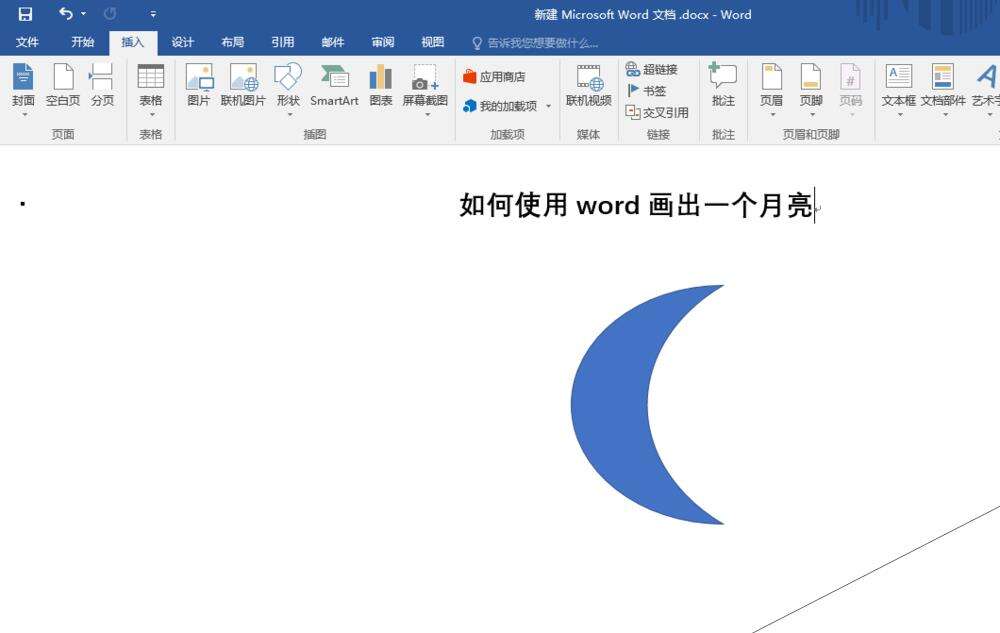
Task: Click the 页面 group label
Action: click(x=63, y=134)
